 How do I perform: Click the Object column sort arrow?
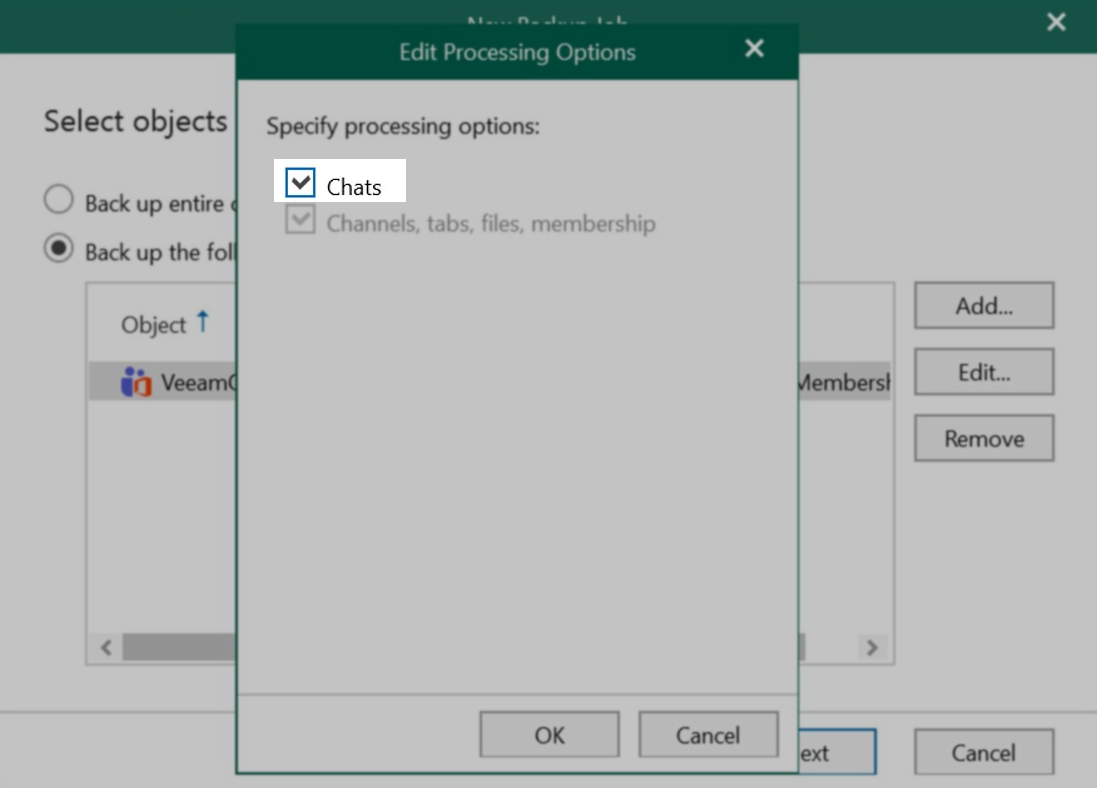[x=203, y=322]
